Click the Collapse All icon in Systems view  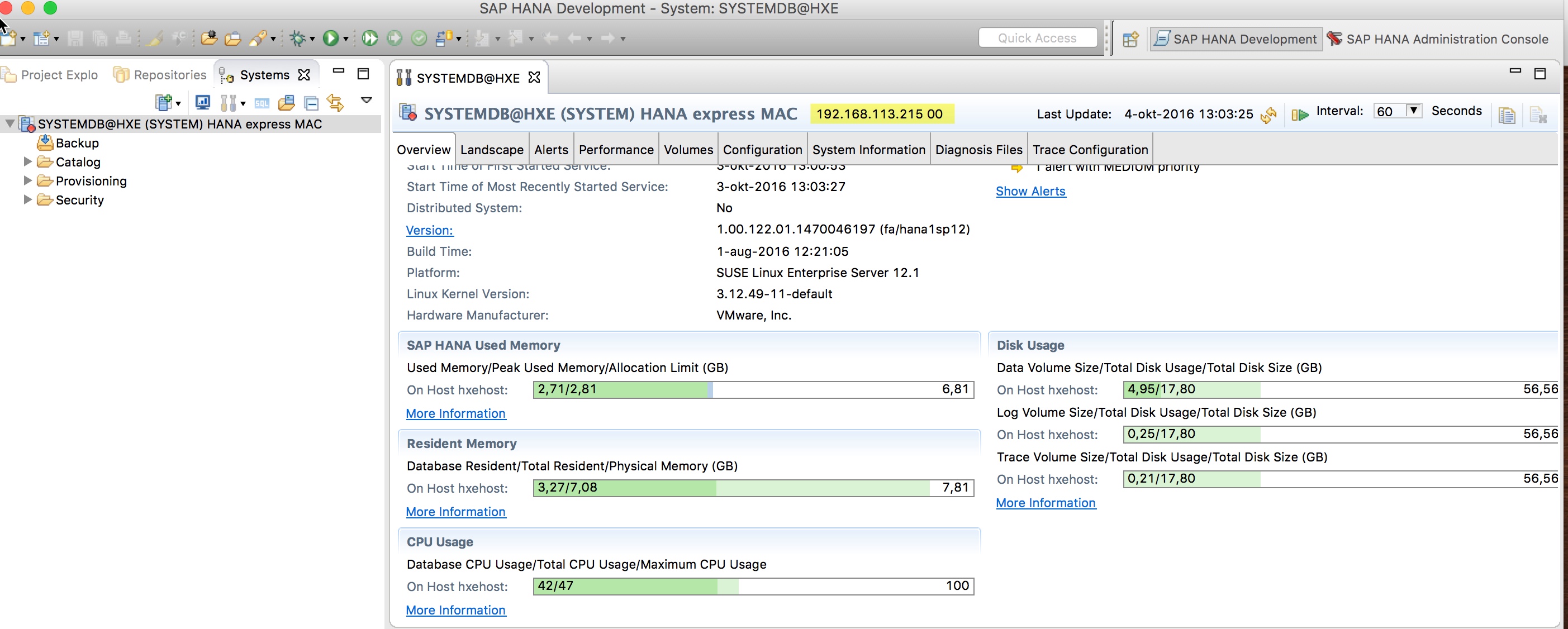coord(311,103)
